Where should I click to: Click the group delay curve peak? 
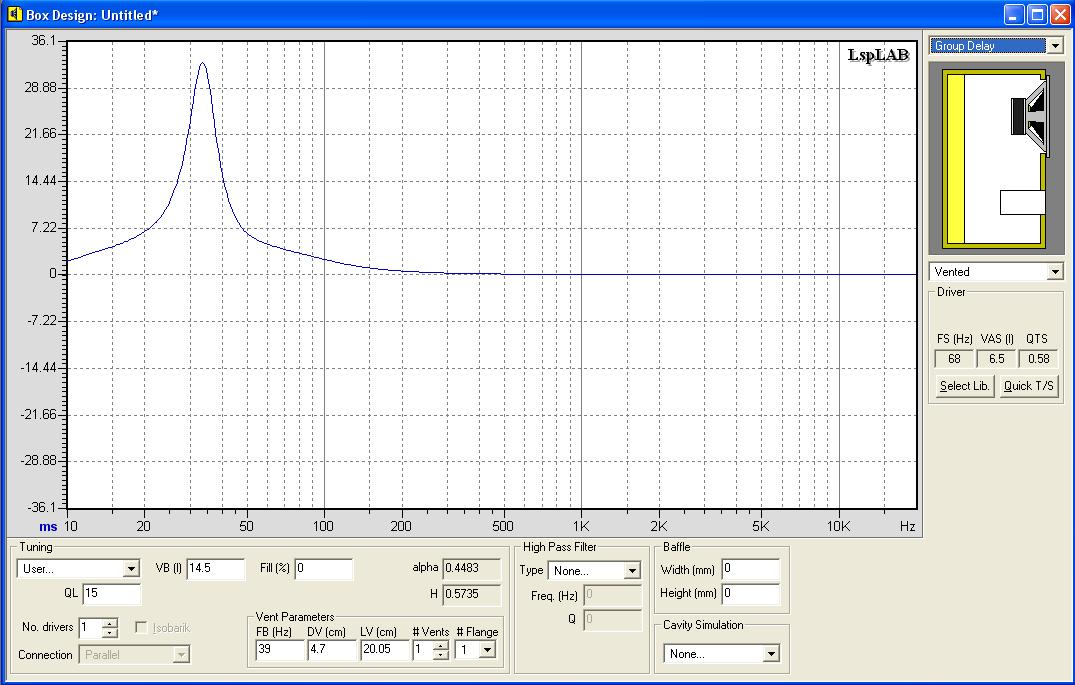(x=202, y=63)
